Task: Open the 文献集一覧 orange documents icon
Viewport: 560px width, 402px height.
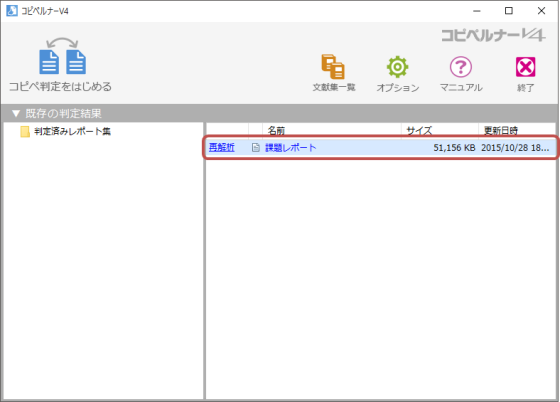Action: coord(333,67)
